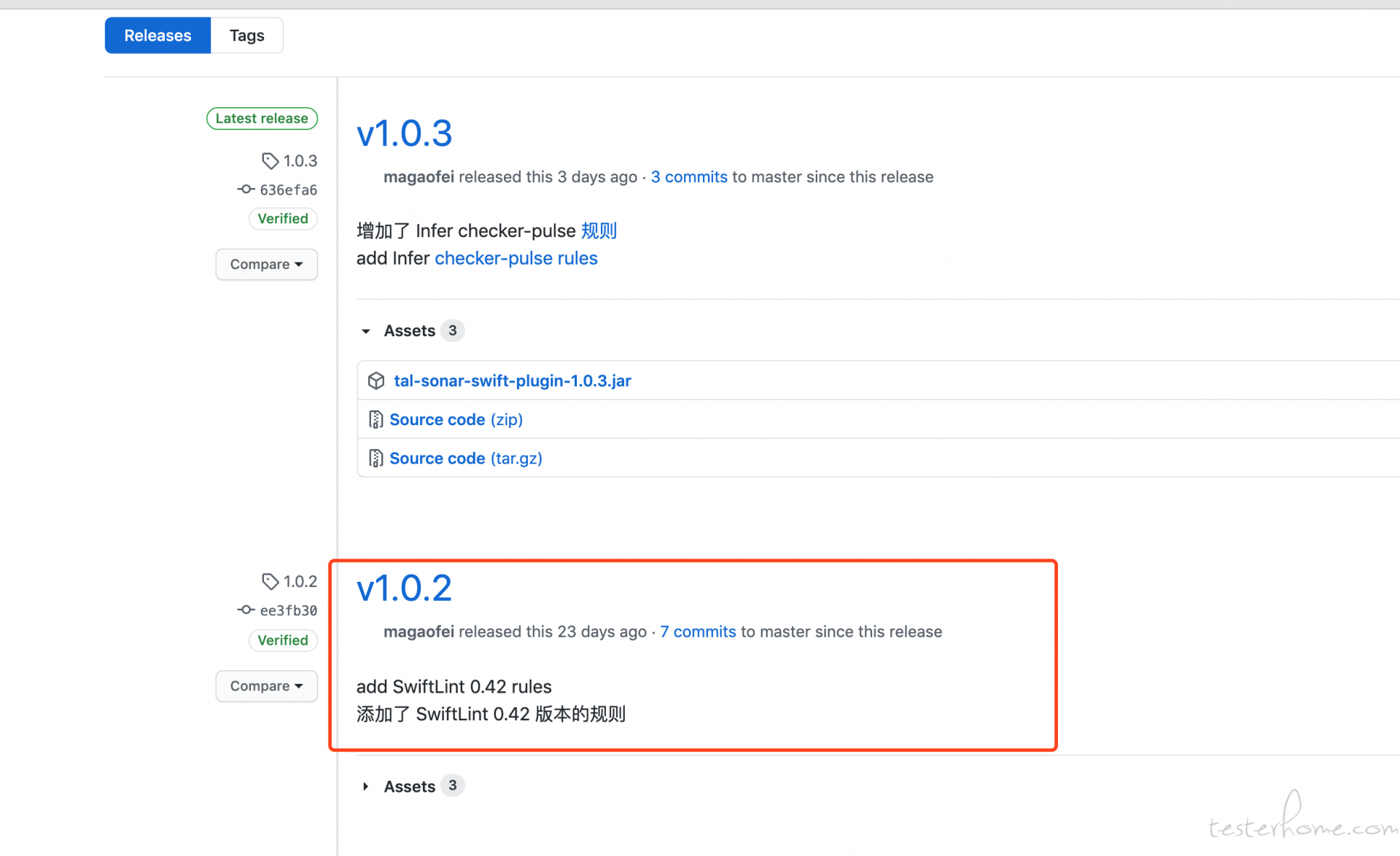Open the 1.0.2 tag link

click(x=300, y=581)
